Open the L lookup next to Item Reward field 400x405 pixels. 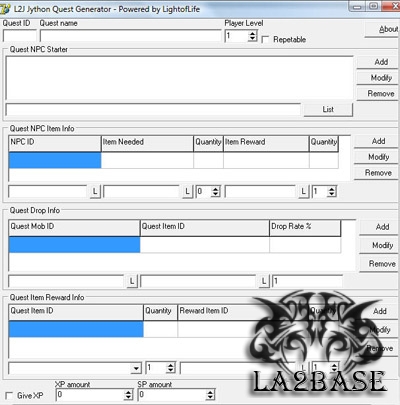click(x=303, y=192)
